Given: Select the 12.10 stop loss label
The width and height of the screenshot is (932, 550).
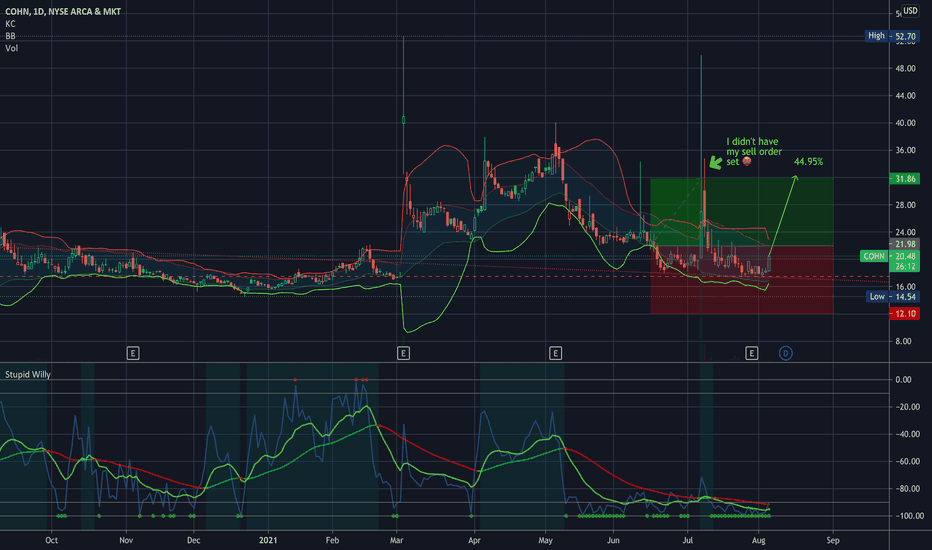Looking at the screenshot, I should coord(905,313).
